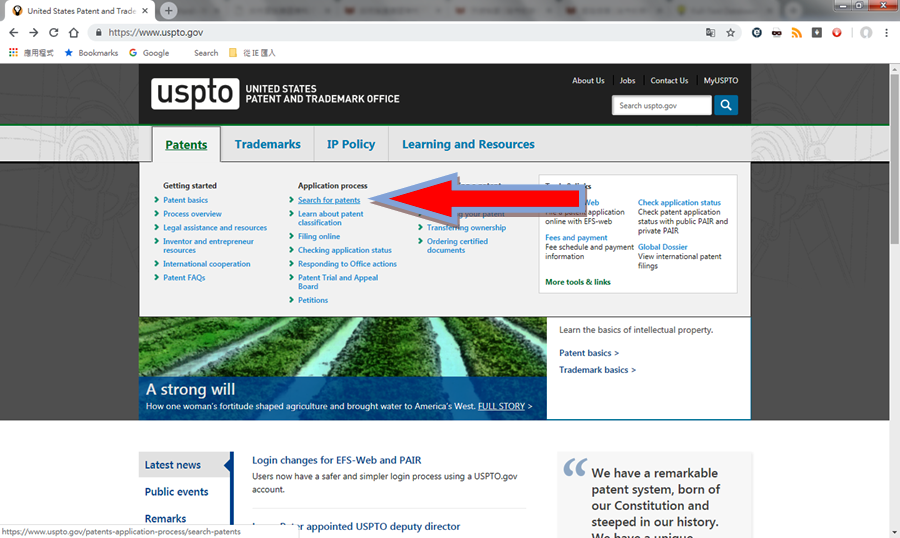Open FULL STORY link on banner
900x538 pixels.
point(501,406)
